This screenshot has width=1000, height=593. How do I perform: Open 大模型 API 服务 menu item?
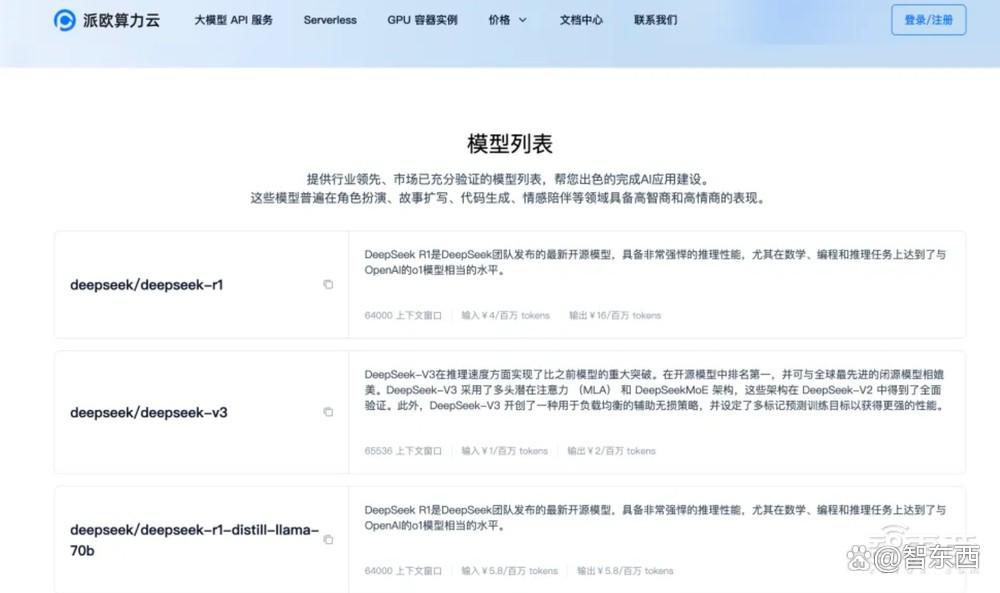tap(233, 20)
